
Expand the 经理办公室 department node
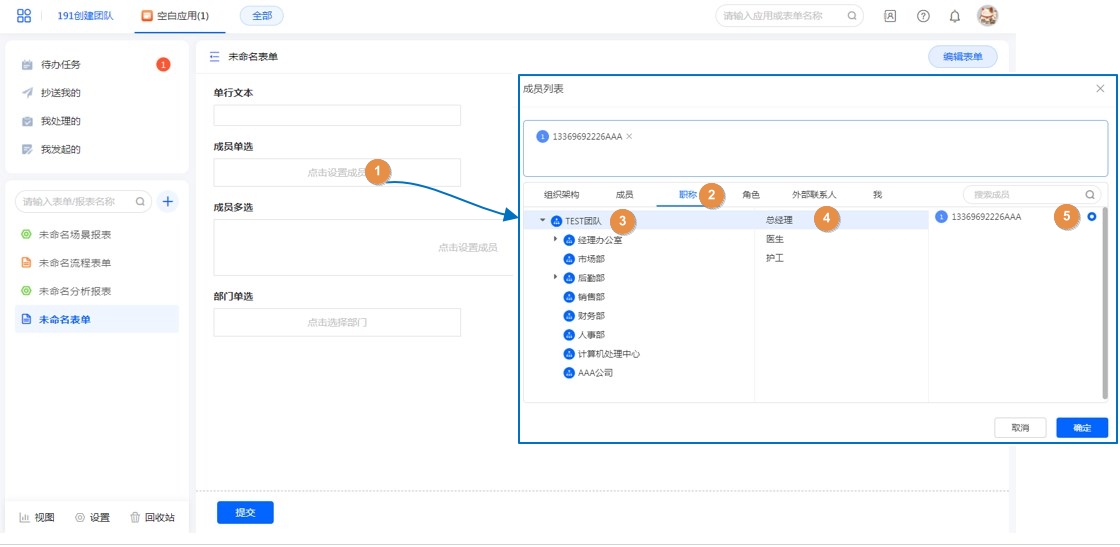pos(555,240)
